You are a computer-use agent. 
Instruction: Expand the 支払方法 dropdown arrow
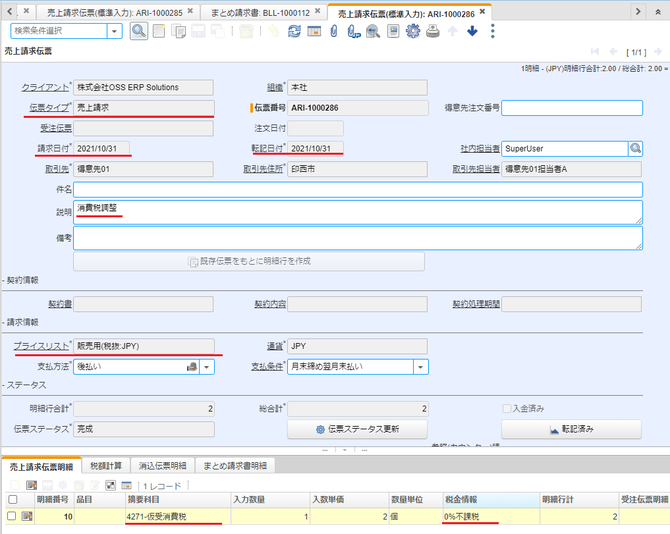click(207, 367)
